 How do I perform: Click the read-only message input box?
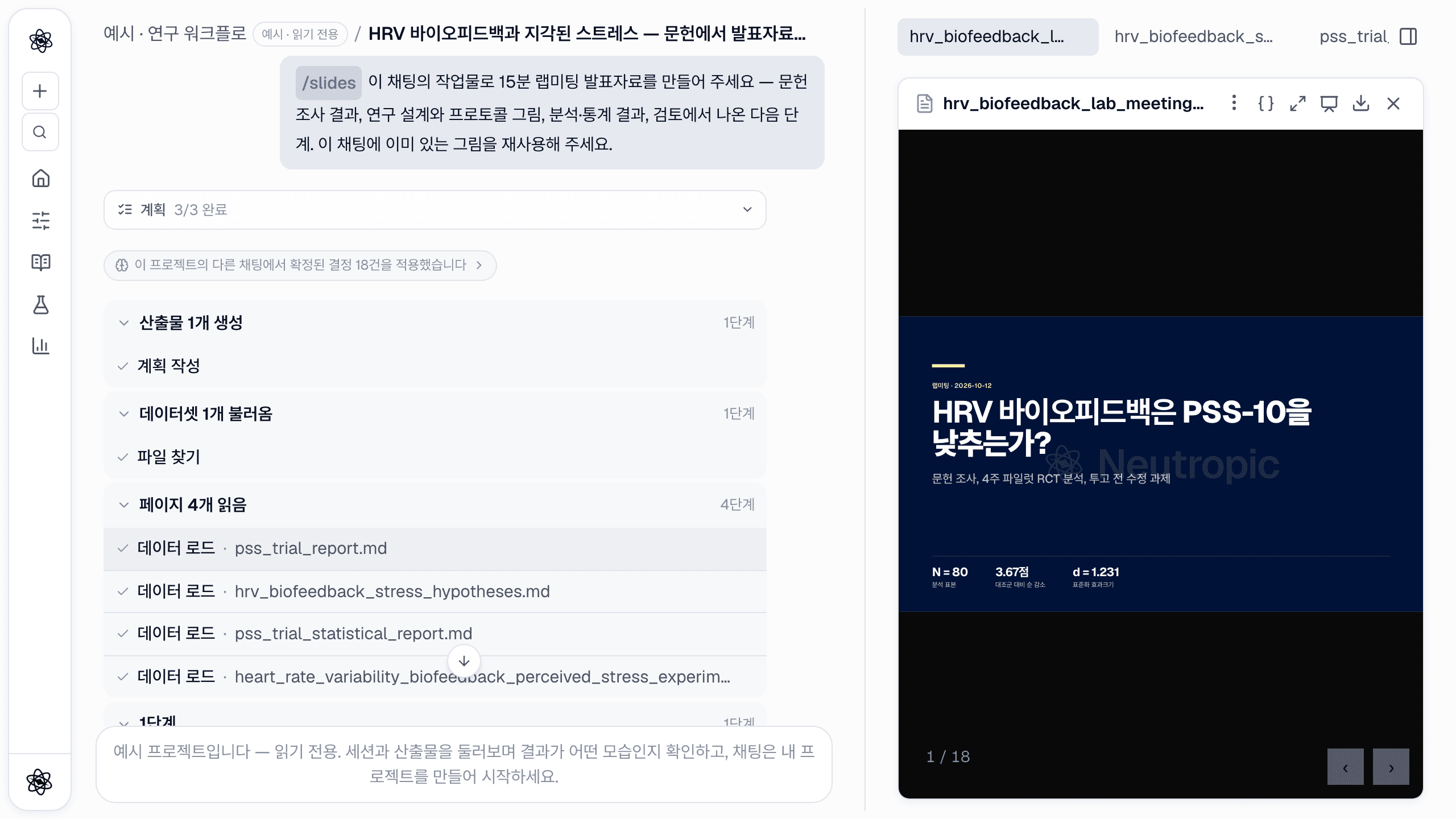(x=464, y=764)
